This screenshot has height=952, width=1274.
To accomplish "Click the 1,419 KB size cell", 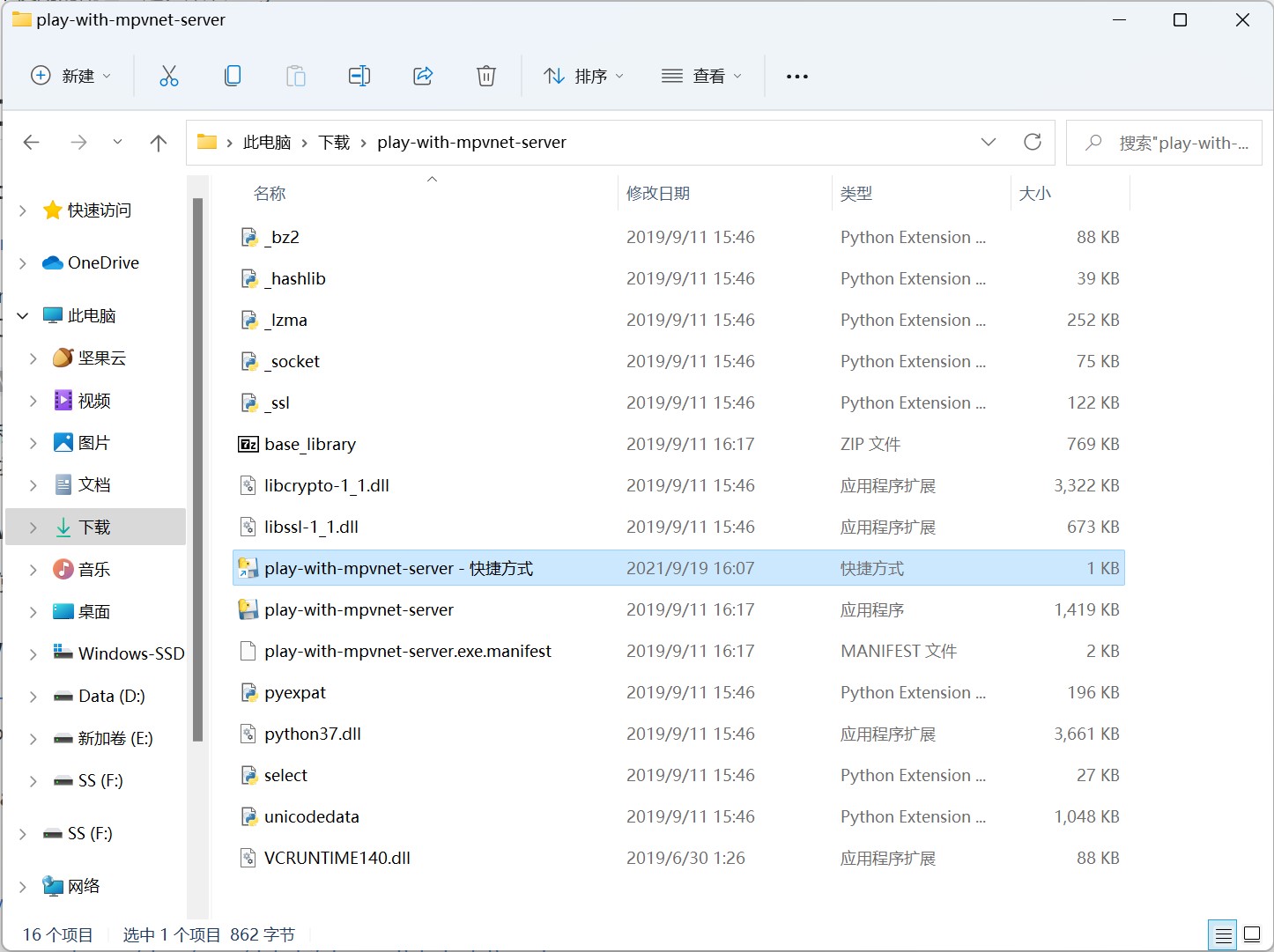I will pyautogui.click(x=1086, y=610).
